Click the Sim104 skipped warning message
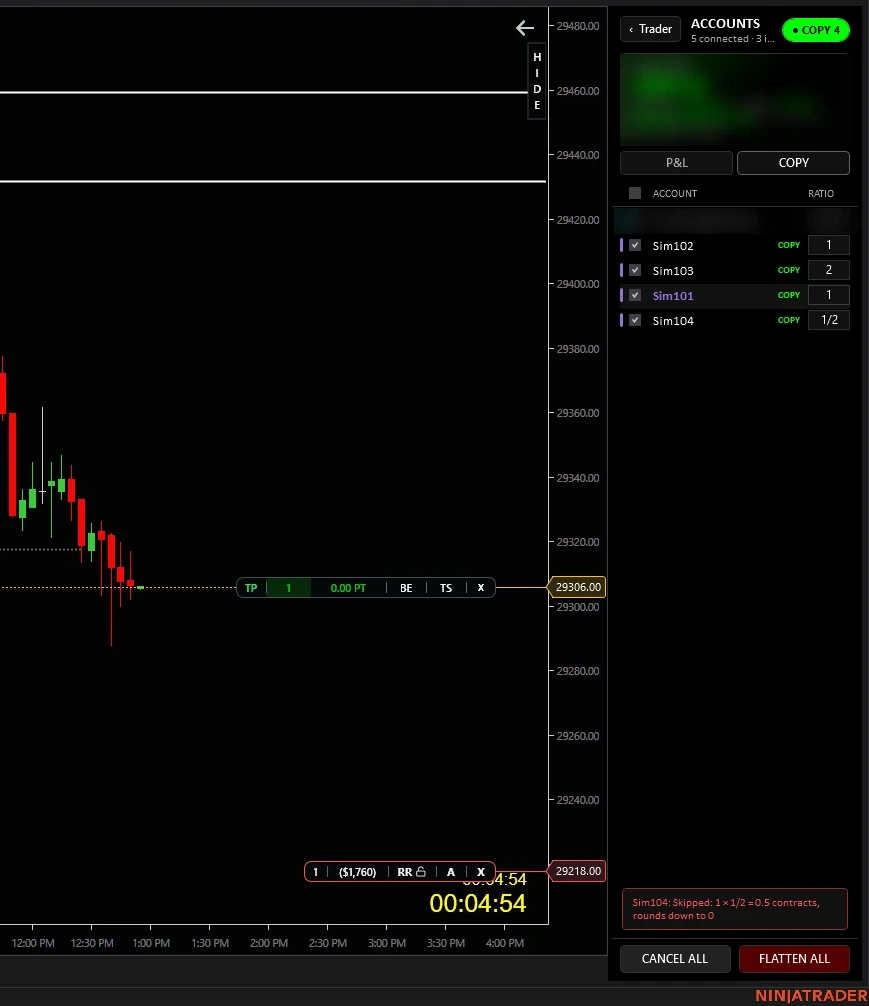The image size is (869, 1006). tap(735, 909)
